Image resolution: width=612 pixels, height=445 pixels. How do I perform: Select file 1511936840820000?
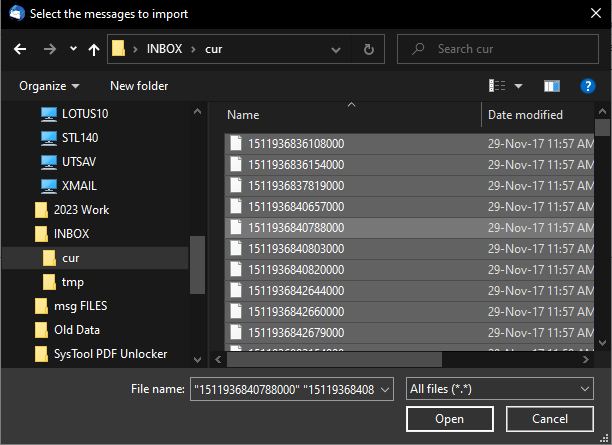pyautogui.click(x=409, y=270)
